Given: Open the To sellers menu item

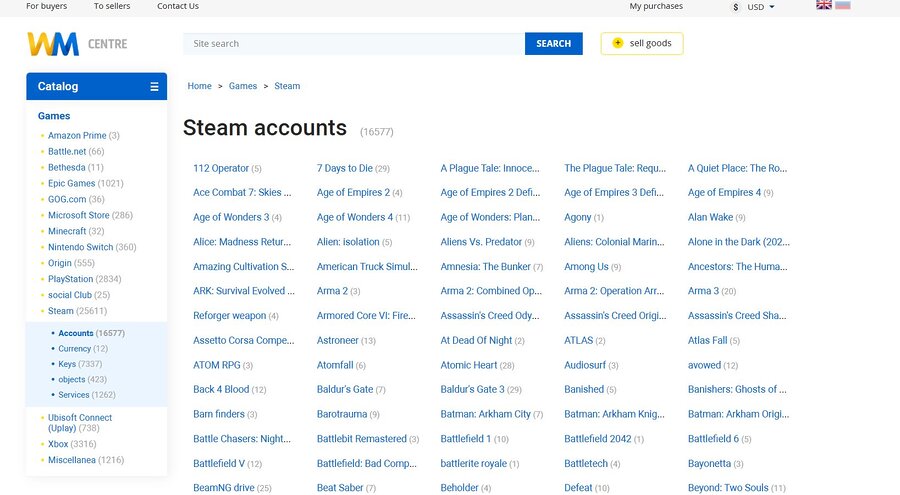Looking at the screenshot, I should (x=112, y=6).
